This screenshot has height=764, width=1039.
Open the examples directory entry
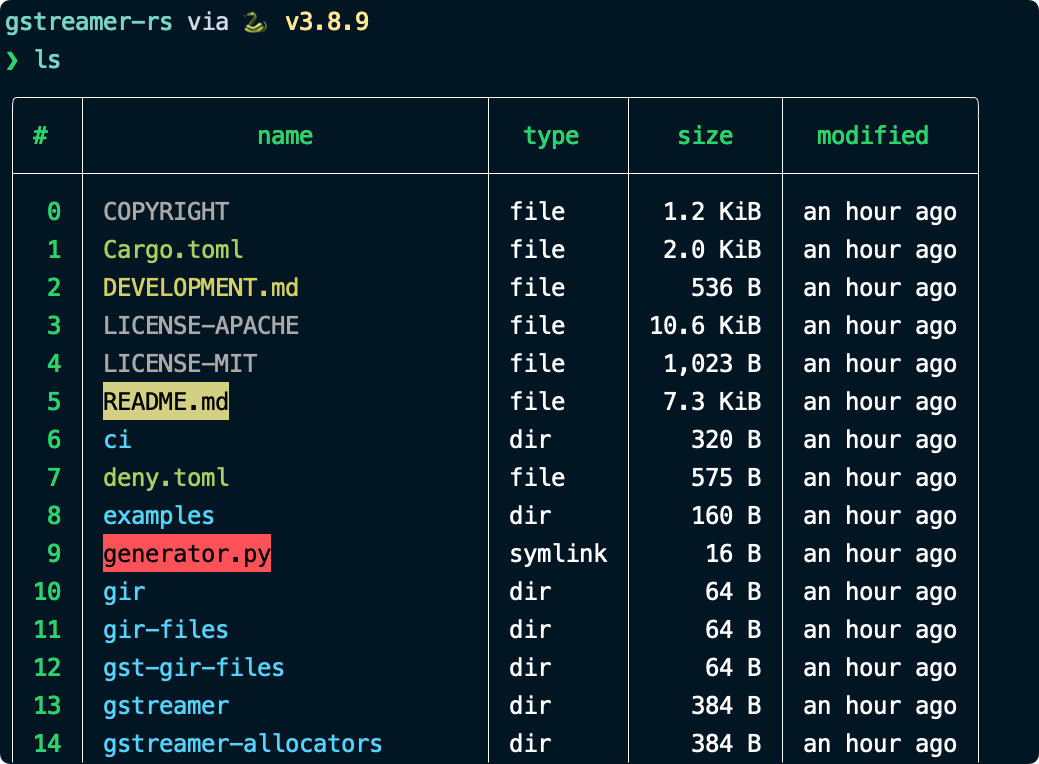pyautogui.click(x=158, y=515)
